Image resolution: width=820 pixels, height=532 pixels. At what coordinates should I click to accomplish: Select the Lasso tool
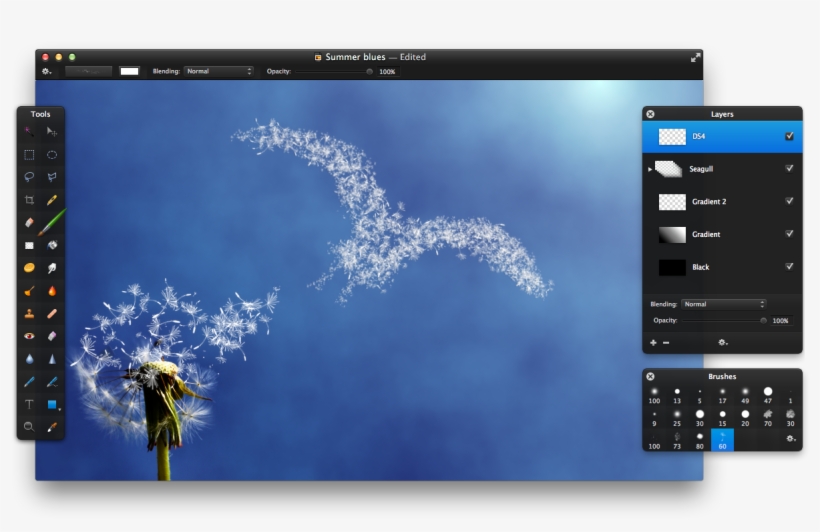[x=29, y=177]
